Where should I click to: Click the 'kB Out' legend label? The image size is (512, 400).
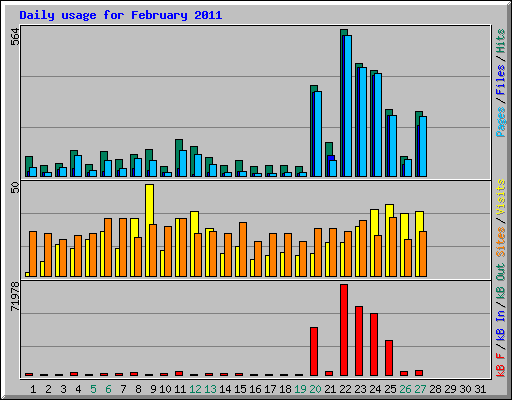point(500,282)
